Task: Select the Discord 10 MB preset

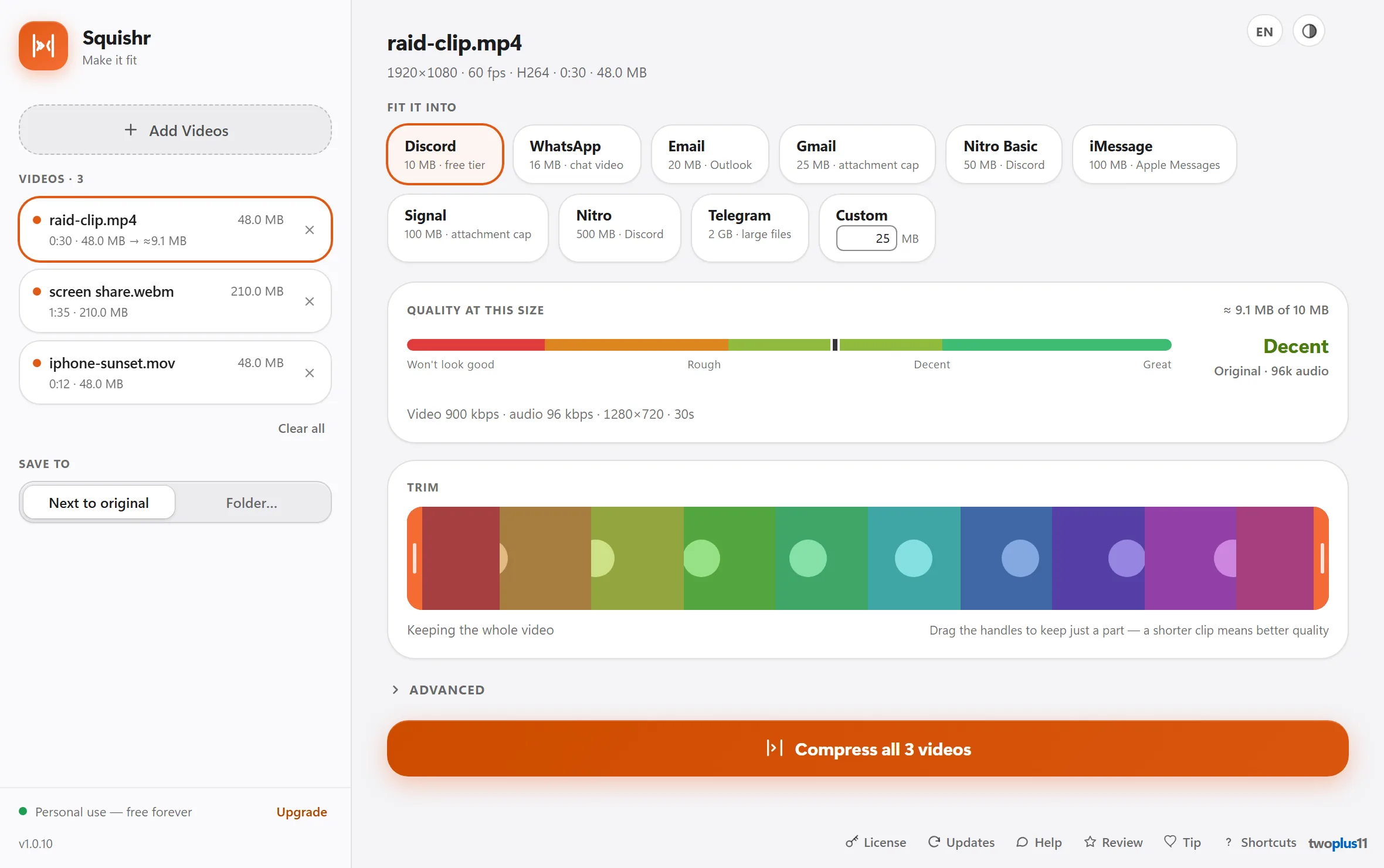Action: [x=445, y=155]
